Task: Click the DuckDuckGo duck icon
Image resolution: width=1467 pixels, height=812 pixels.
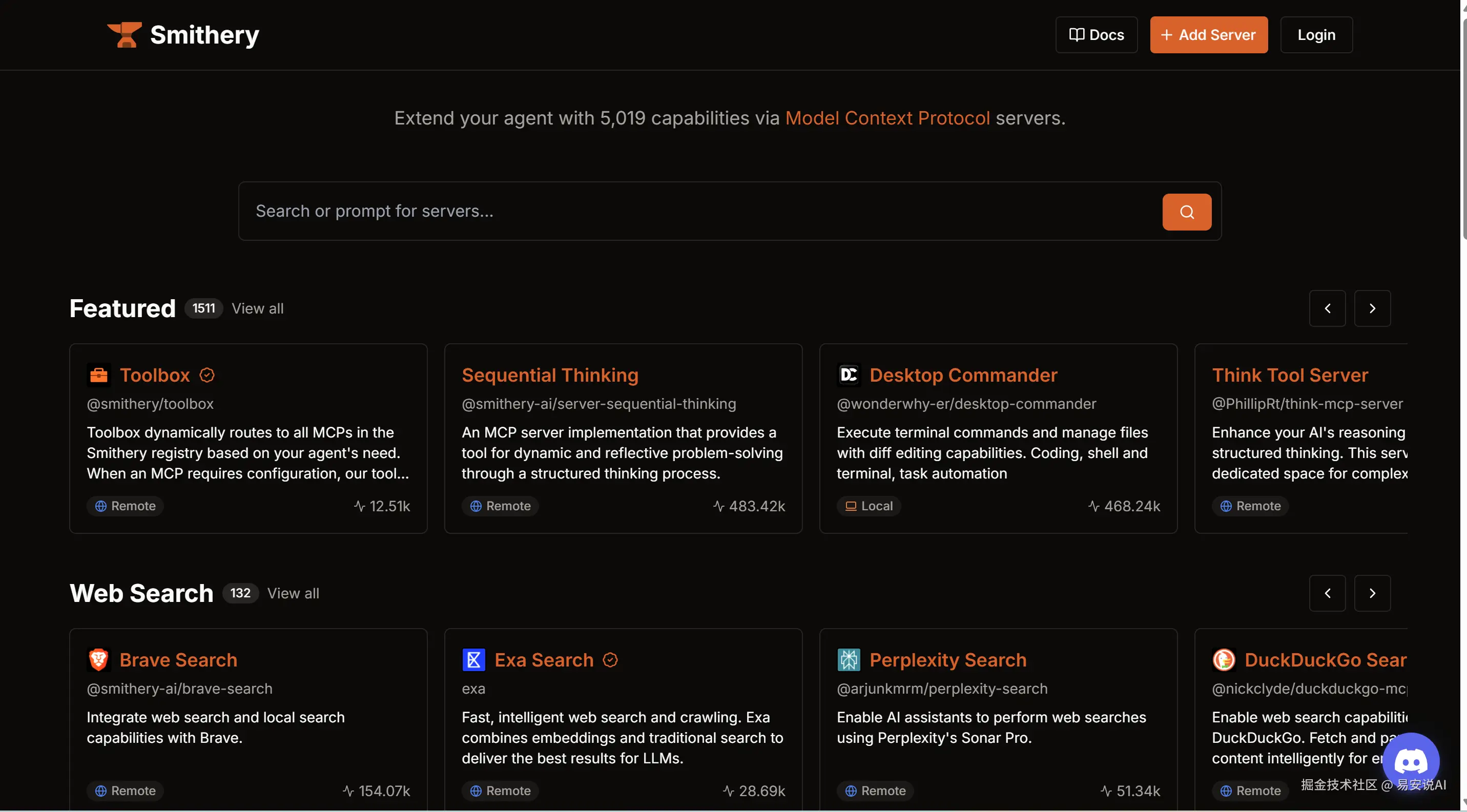Action: tap(1223, 659)
